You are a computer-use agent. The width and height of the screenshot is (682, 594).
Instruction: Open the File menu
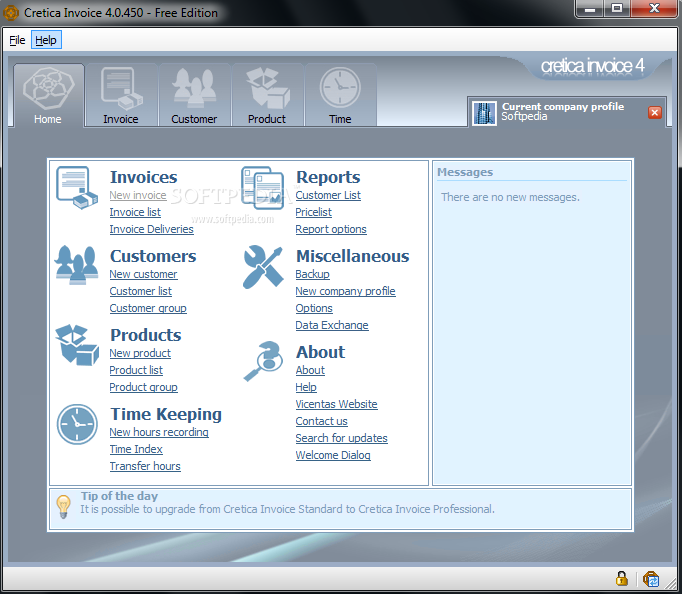tap(17, 40)
